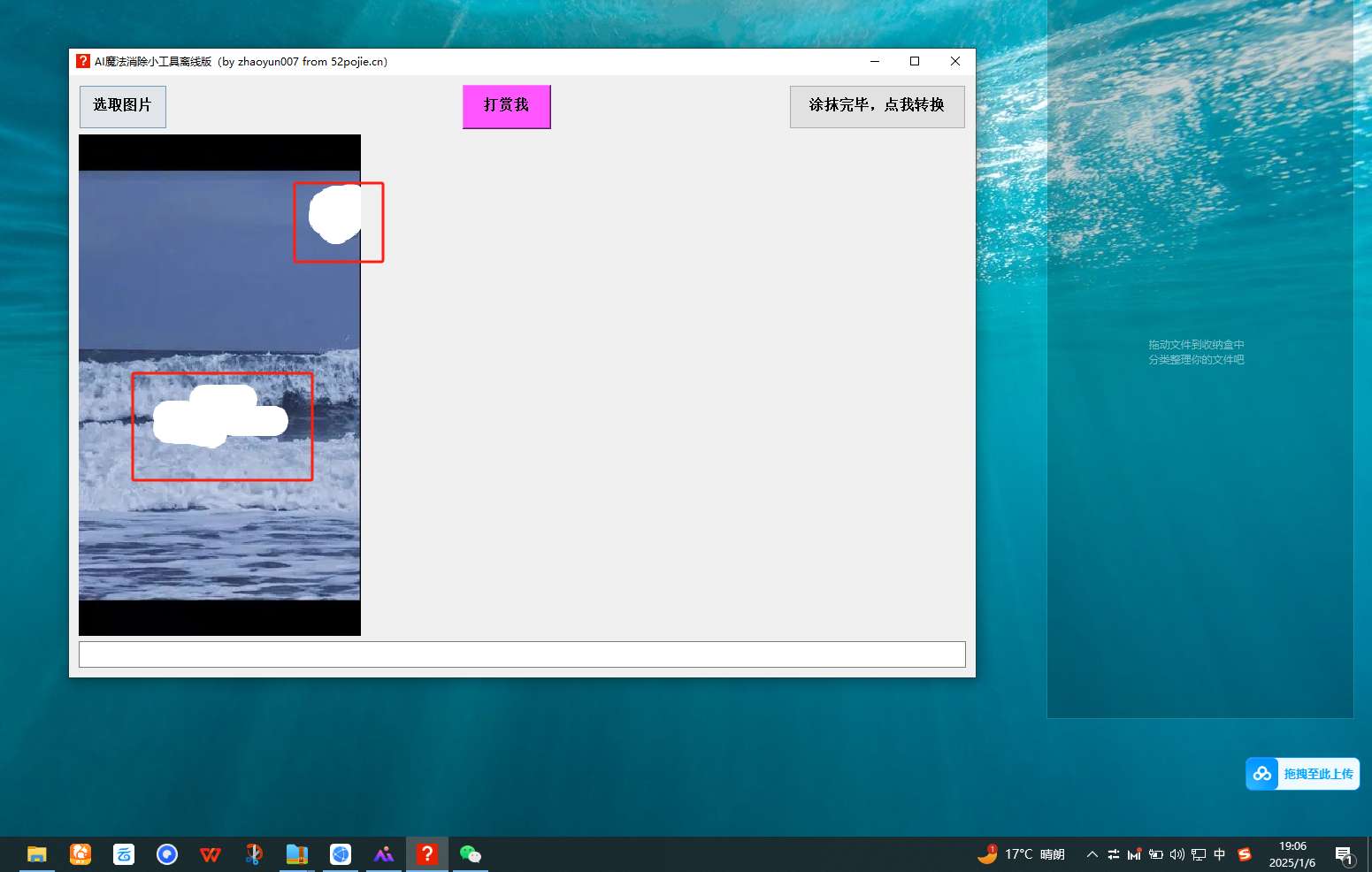1372x872 pixels.
Task: Open the volume control in system tray
Action: click(x=1177, y=854)
